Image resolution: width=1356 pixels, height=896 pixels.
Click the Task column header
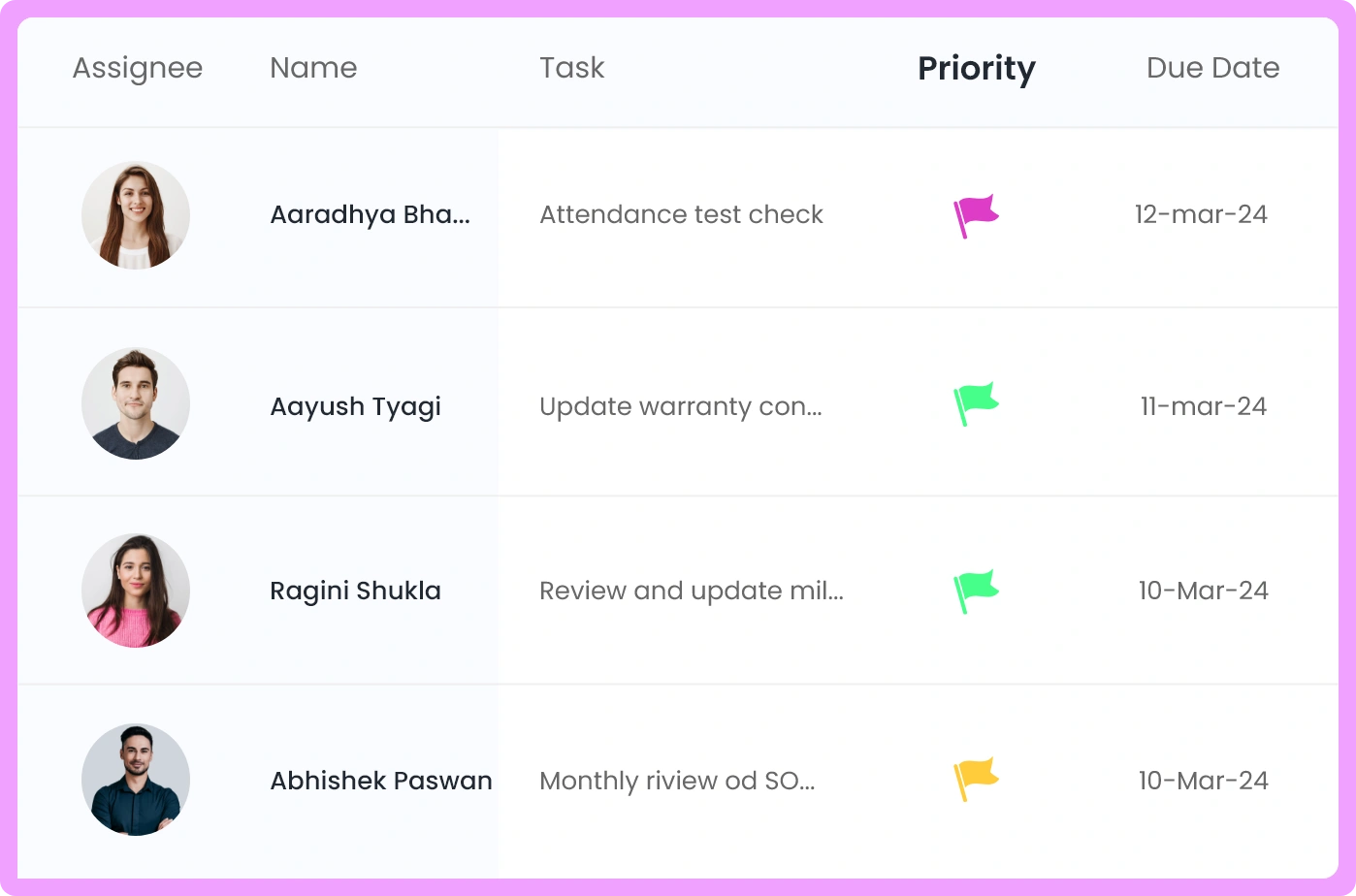click(x=571, y=68)
